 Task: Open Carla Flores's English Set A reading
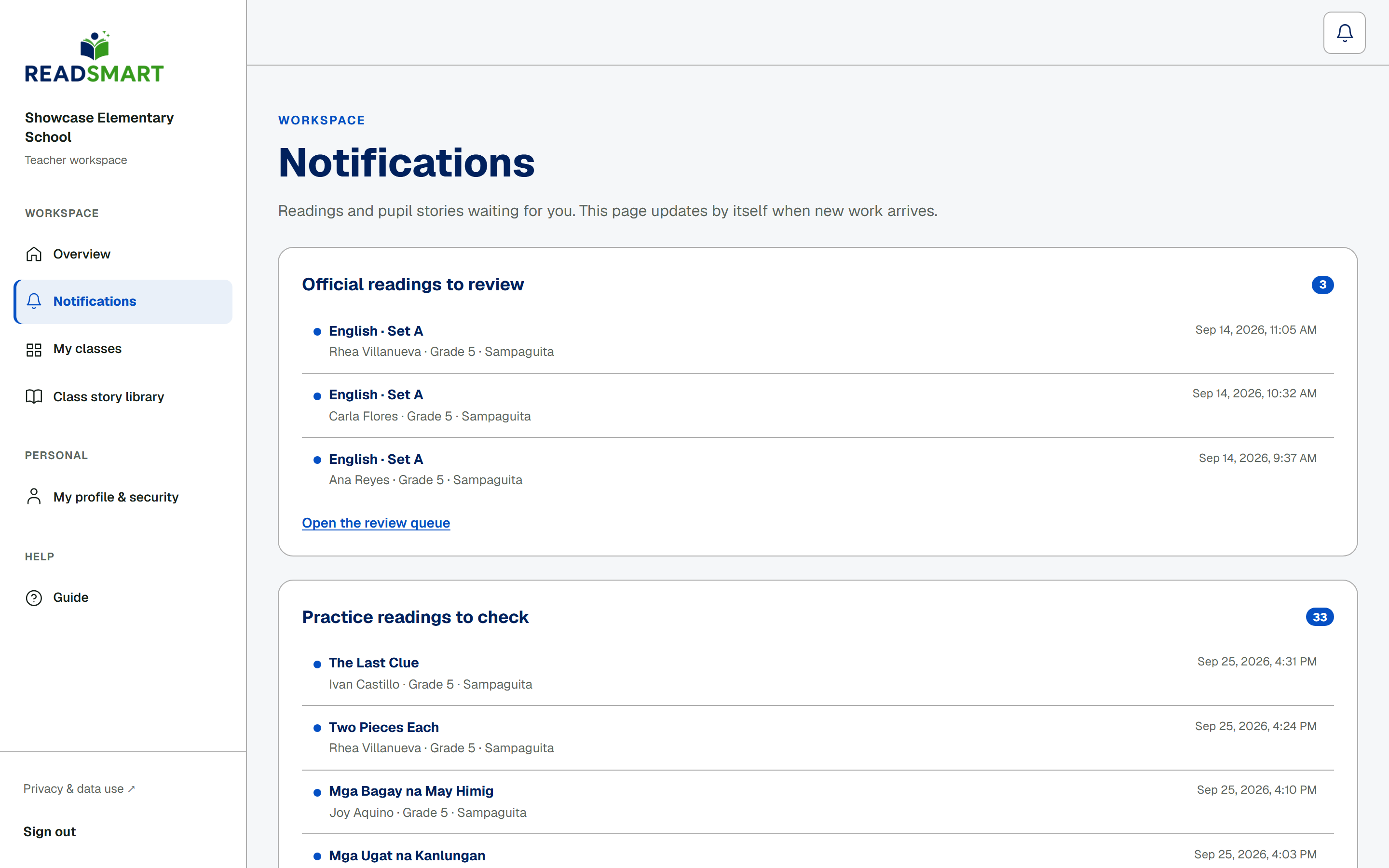tap(817, 406)
